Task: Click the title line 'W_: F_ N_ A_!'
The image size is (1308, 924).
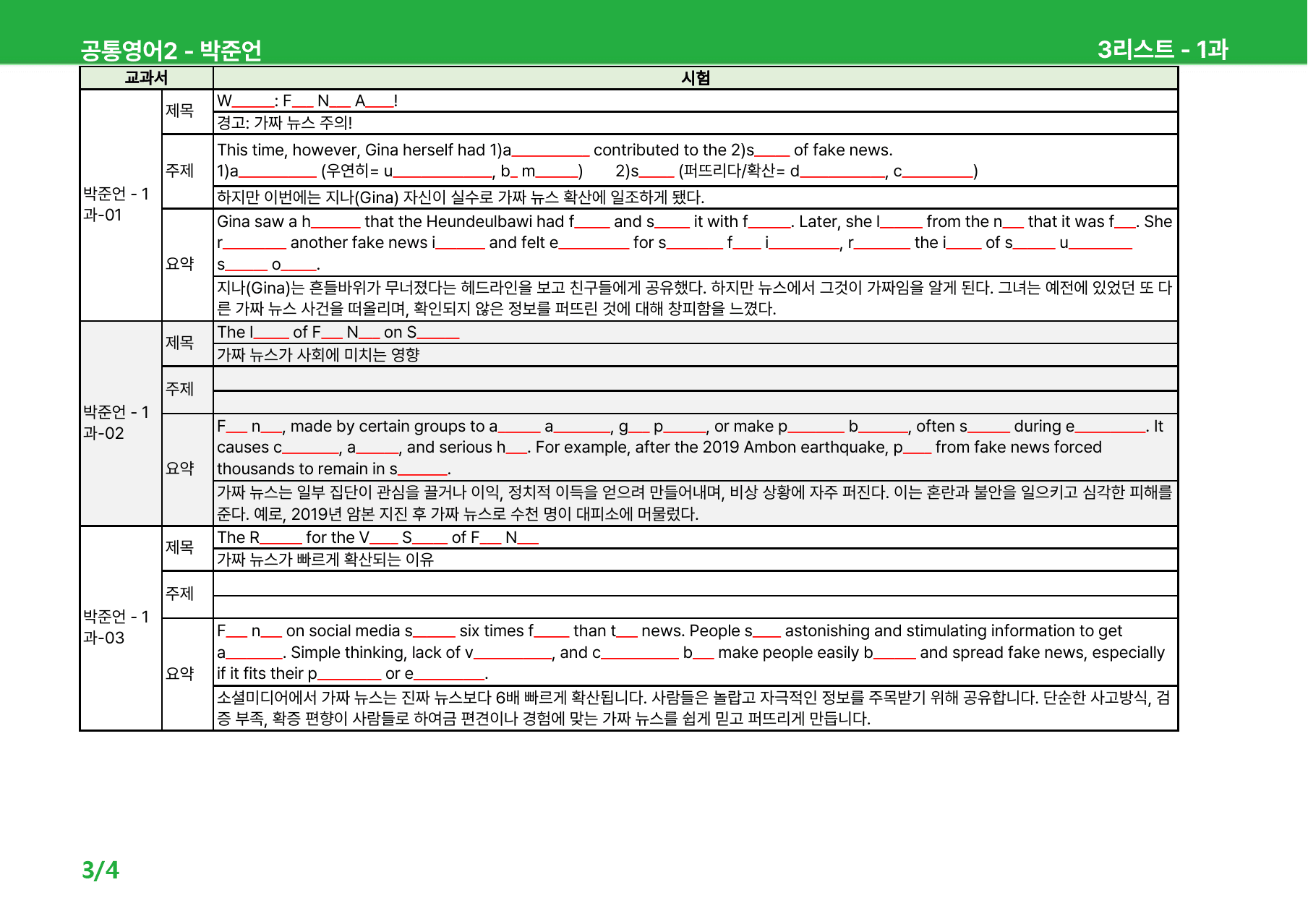Action: point(307,101)
